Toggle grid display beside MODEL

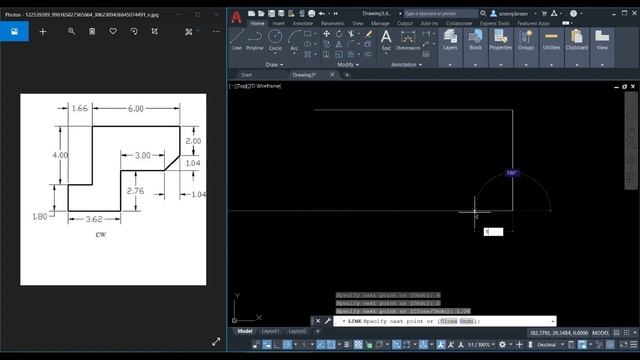click(x=617, y=333)
